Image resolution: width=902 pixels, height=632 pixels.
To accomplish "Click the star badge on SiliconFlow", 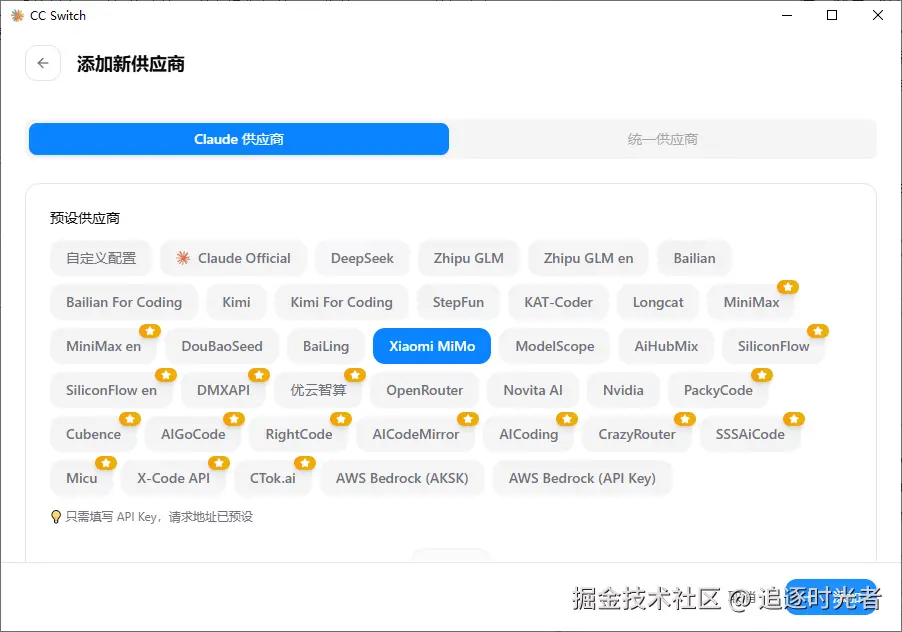I will 817,331.
